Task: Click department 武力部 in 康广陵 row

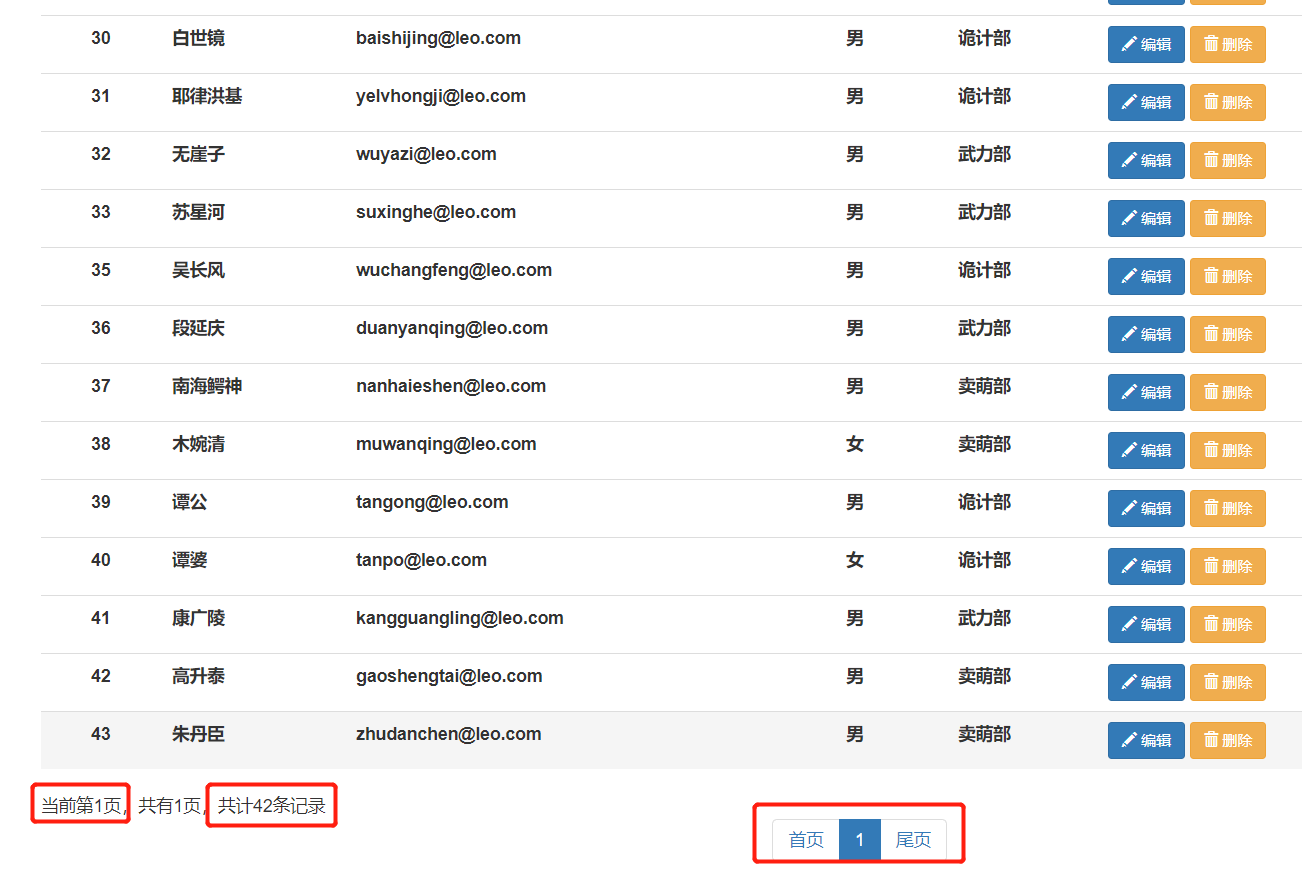Action: pyautogui.click(x=984, y=618)
